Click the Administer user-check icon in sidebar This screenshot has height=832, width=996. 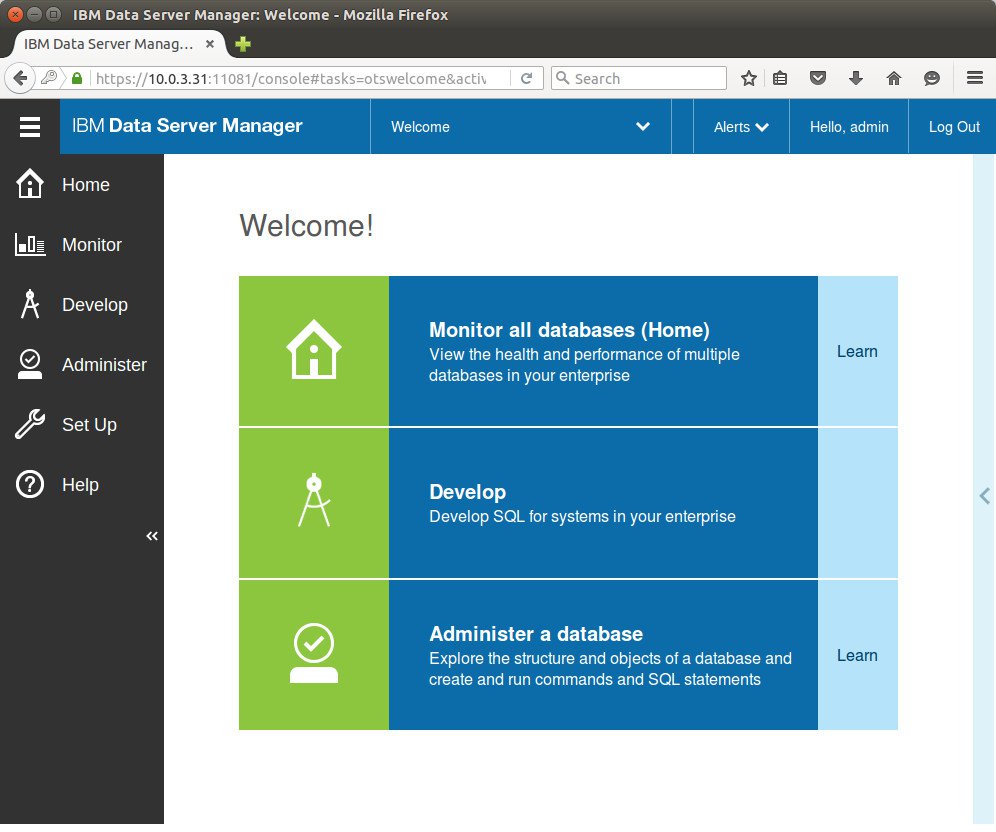point(30,365)
